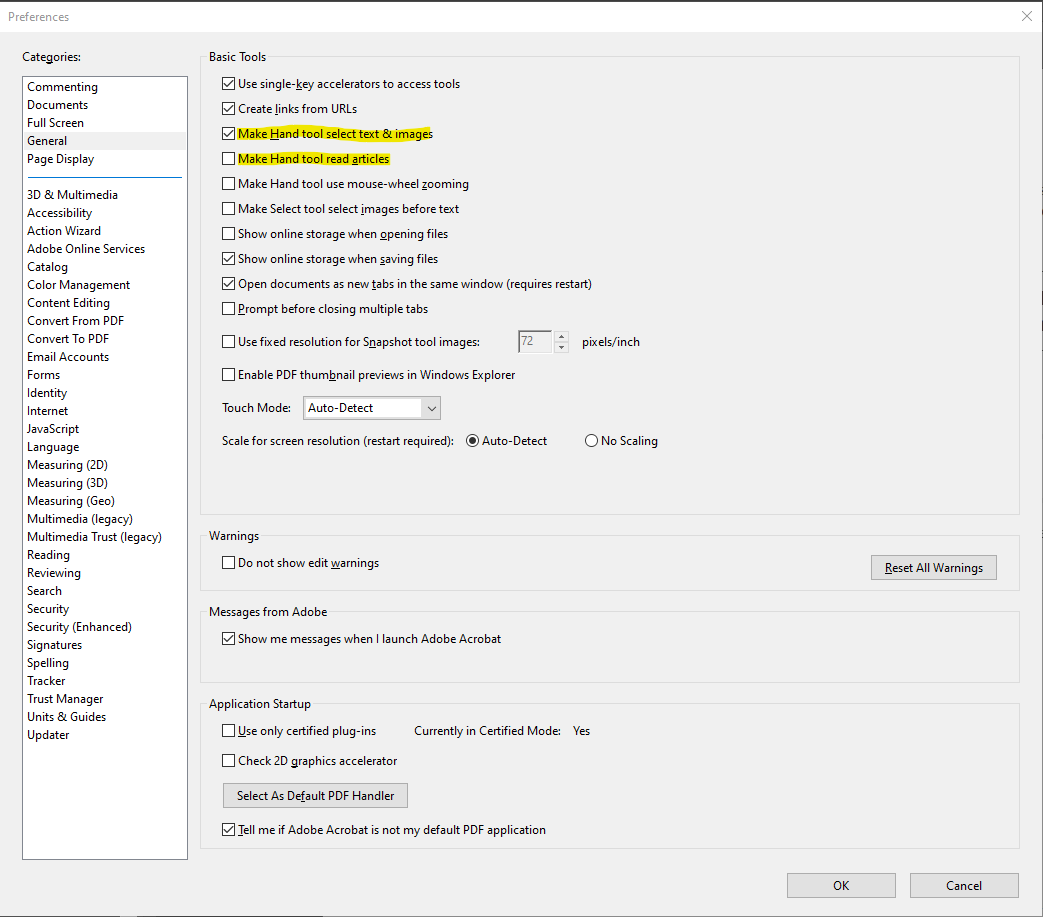Viewport: 1043px width, 917px height.
Task: Select General category
Action: (104, 141)
